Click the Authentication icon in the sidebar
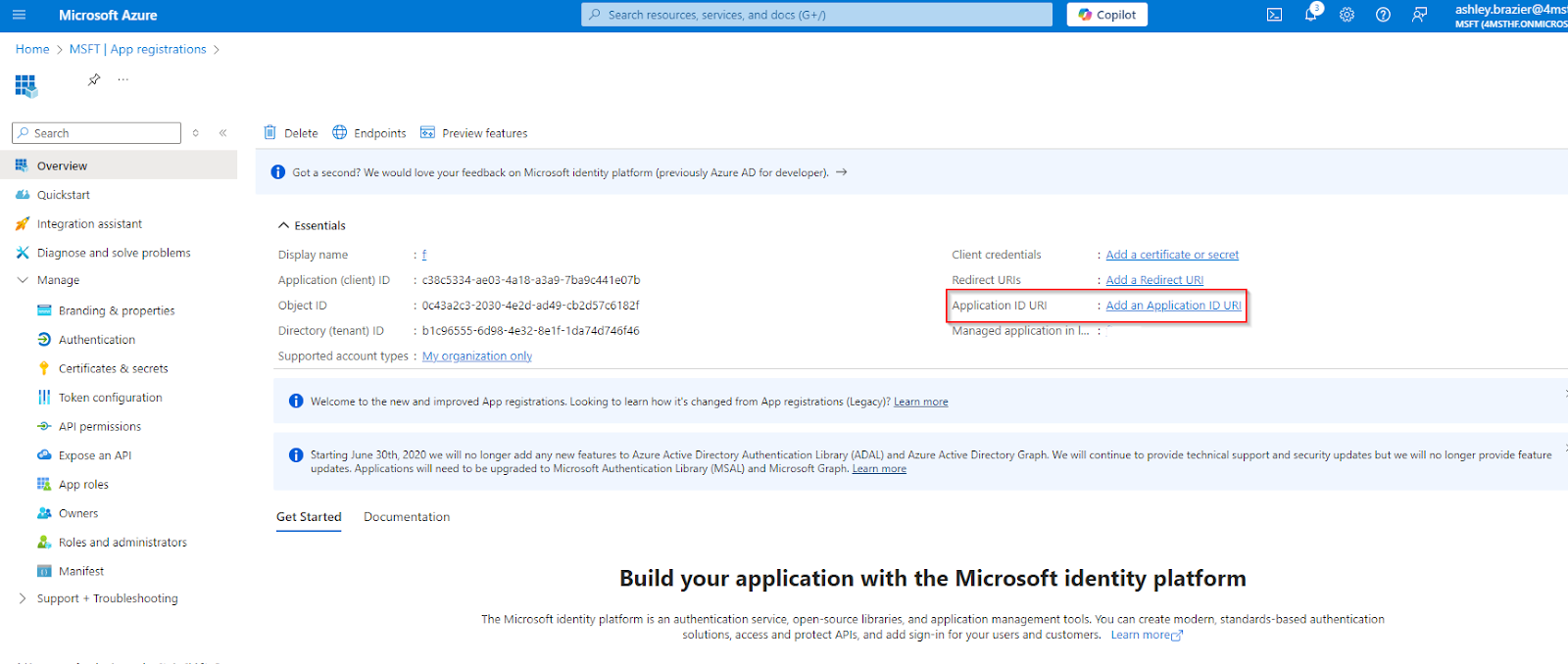 (44, 340)
